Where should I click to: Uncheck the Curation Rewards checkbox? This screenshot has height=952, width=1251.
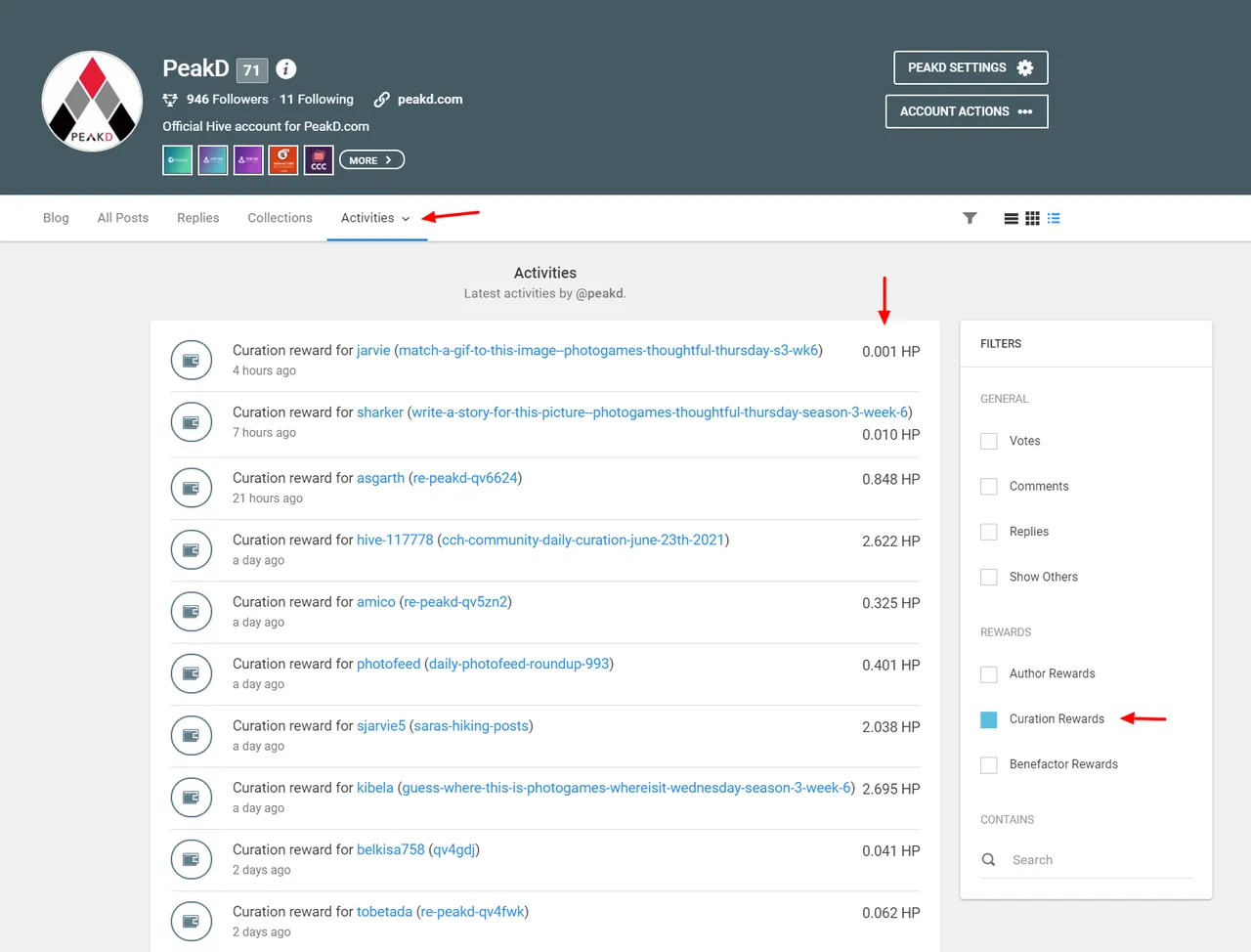989,719
